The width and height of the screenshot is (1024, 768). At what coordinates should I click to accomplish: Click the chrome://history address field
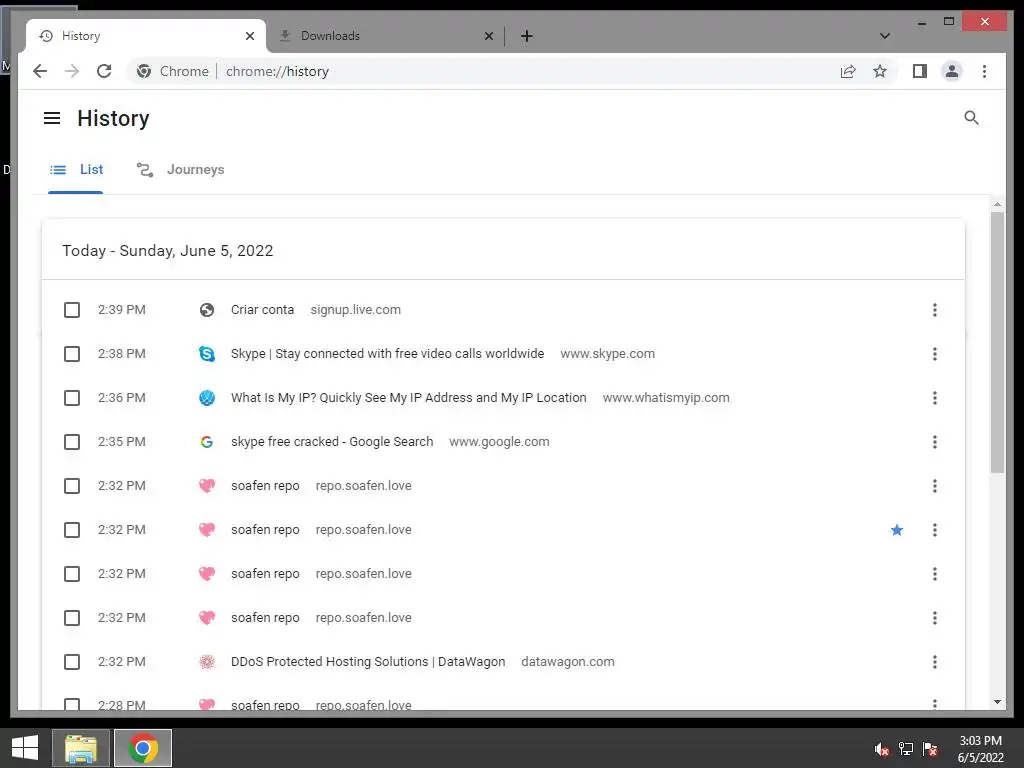pyautogui.click(x=278, y=71)
